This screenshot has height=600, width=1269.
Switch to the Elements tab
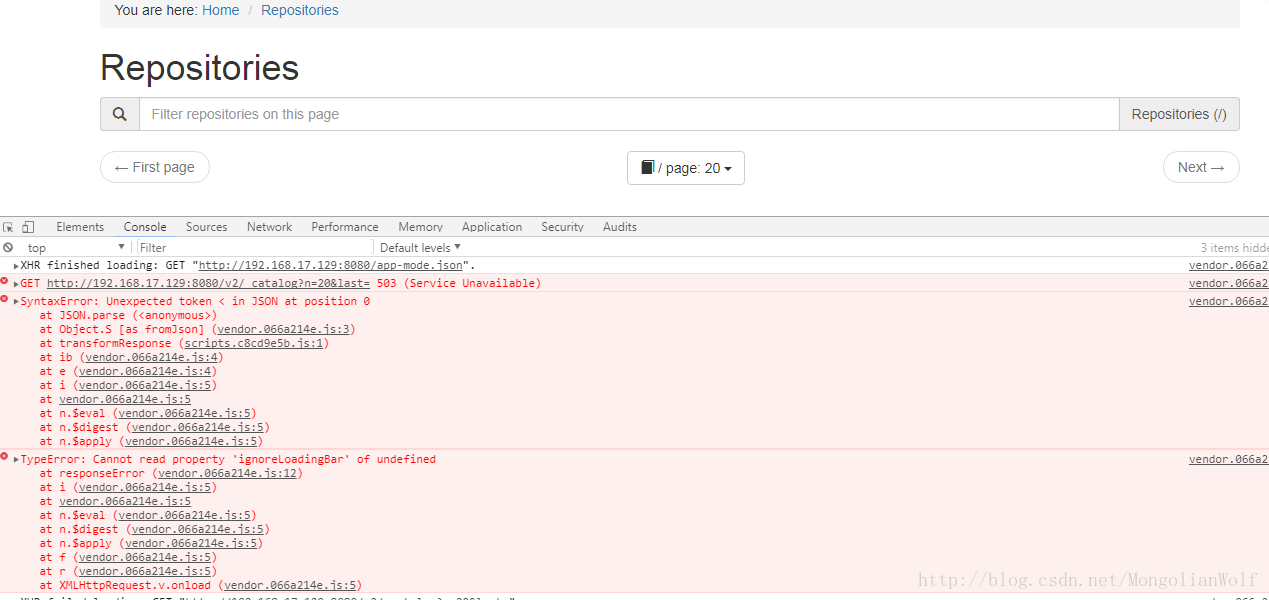click(80, 227)
